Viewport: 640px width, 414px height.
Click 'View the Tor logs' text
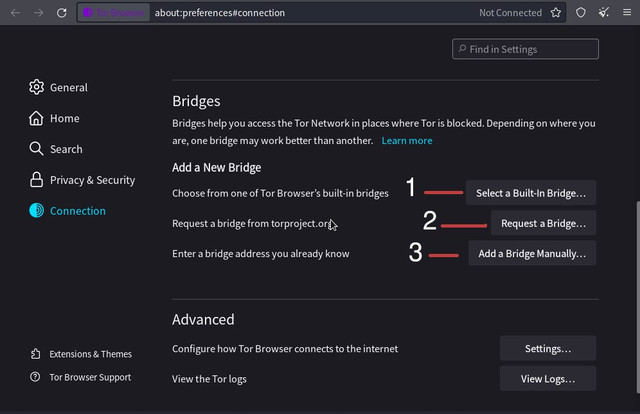(209, 379)
